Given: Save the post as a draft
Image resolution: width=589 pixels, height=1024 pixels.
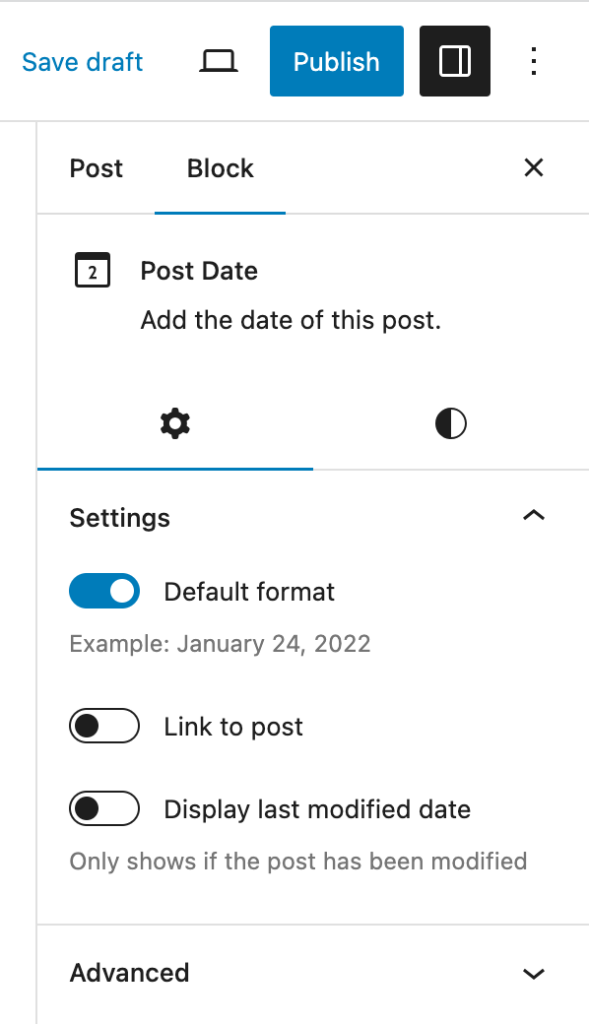Looking at the screenshot, I should 82,61.
